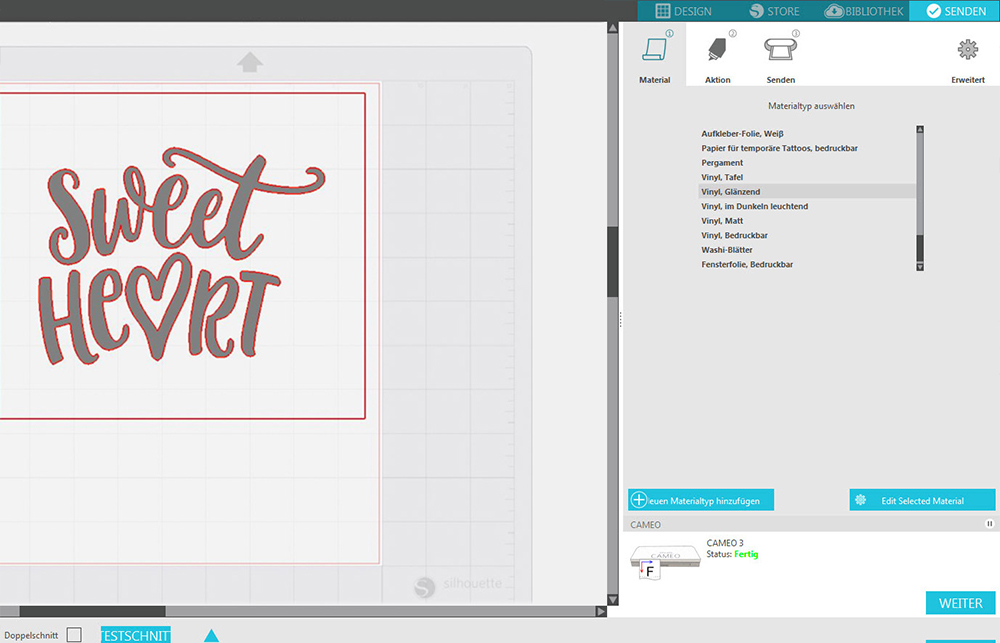The height and width of the screenshot is (643, 1000).
Task: Go to the BIBLIOTHEK tab
Action: [864, 11]
